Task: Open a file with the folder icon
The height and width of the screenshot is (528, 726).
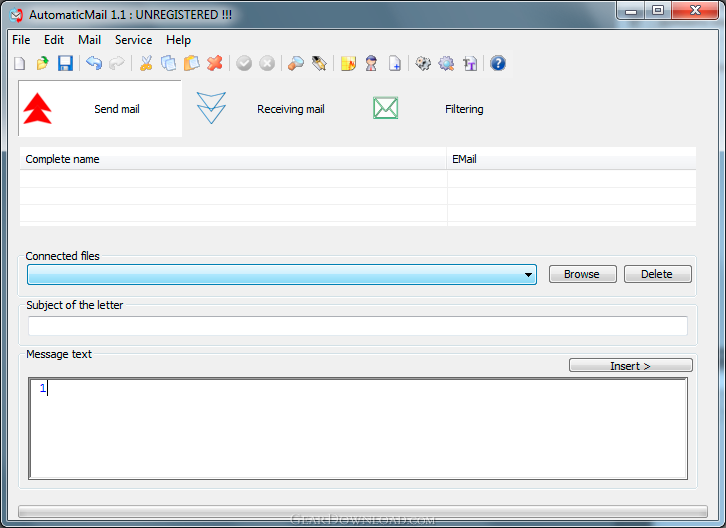Action: (43, 63)
